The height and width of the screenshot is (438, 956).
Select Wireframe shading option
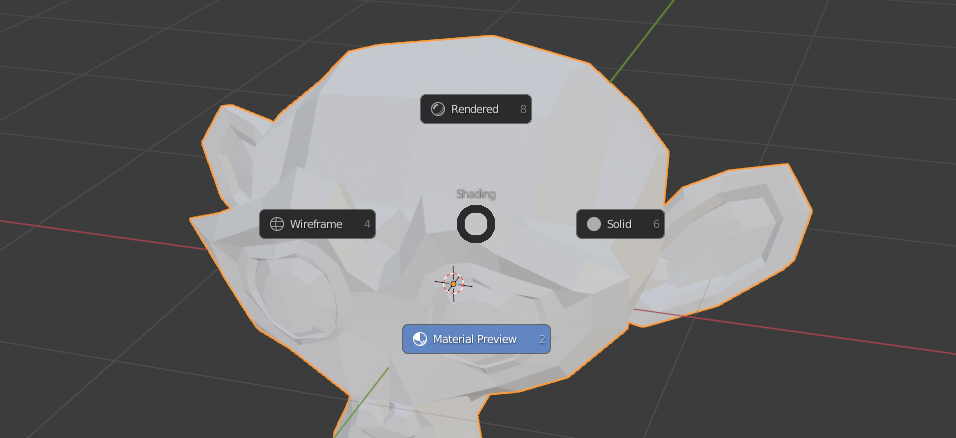pos(317,224)
